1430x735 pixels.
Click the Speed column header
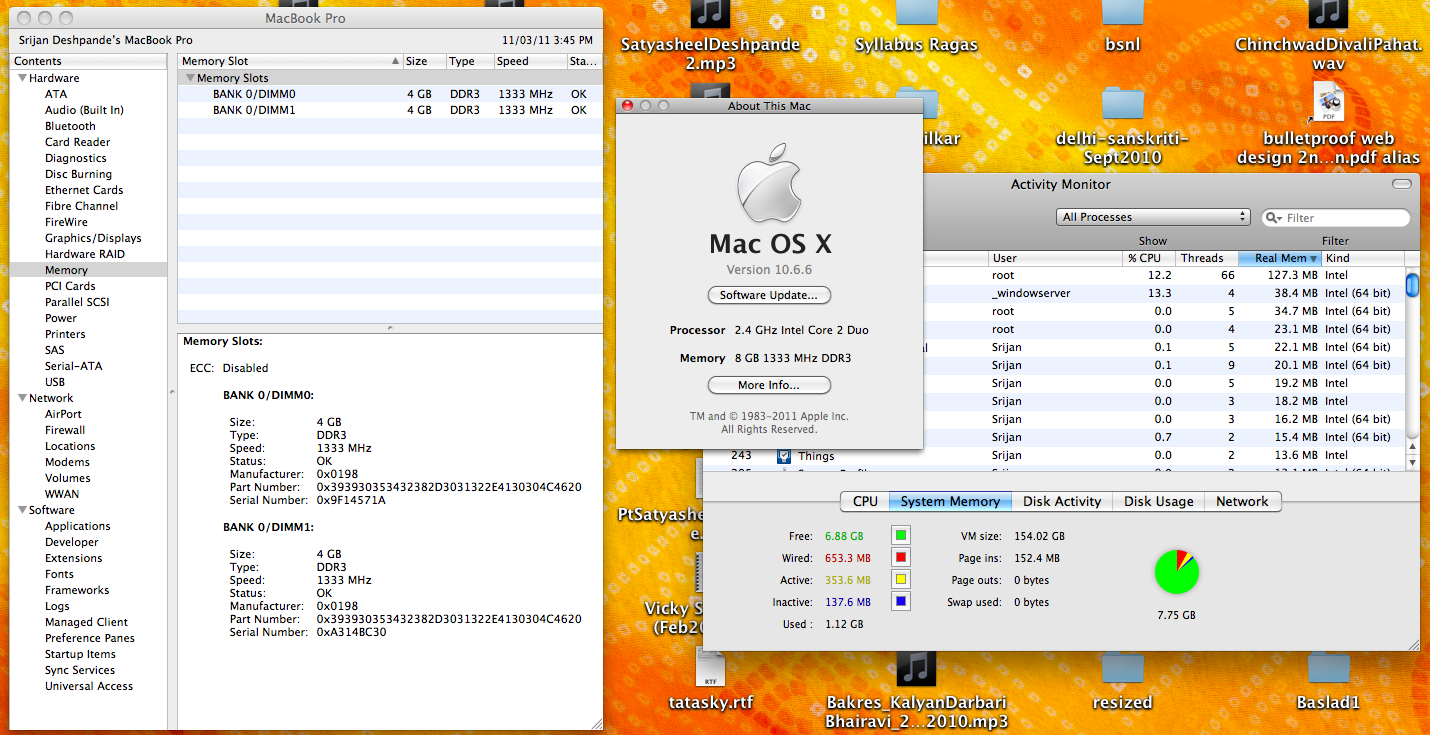coord(529,61)
